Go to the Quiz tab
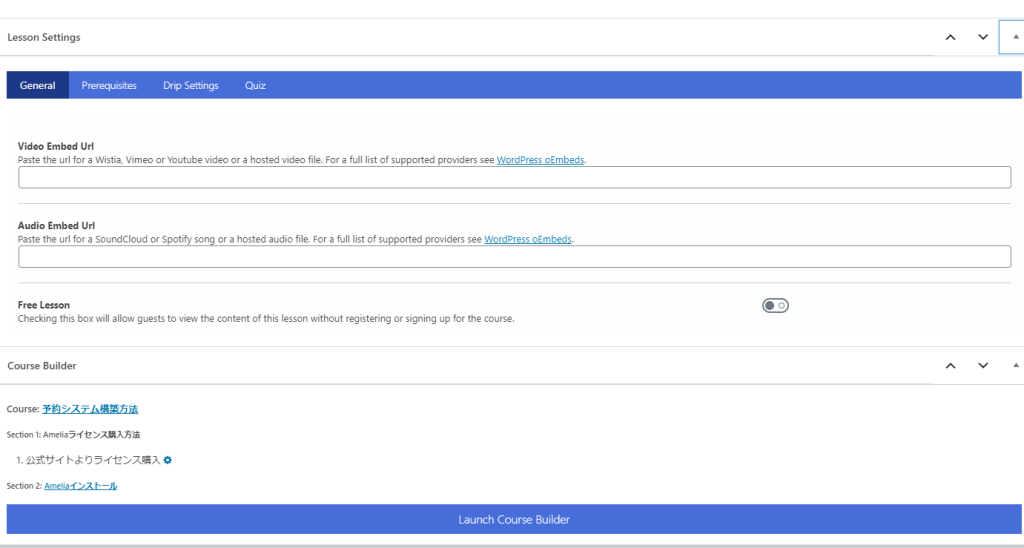 coord(255,86)
